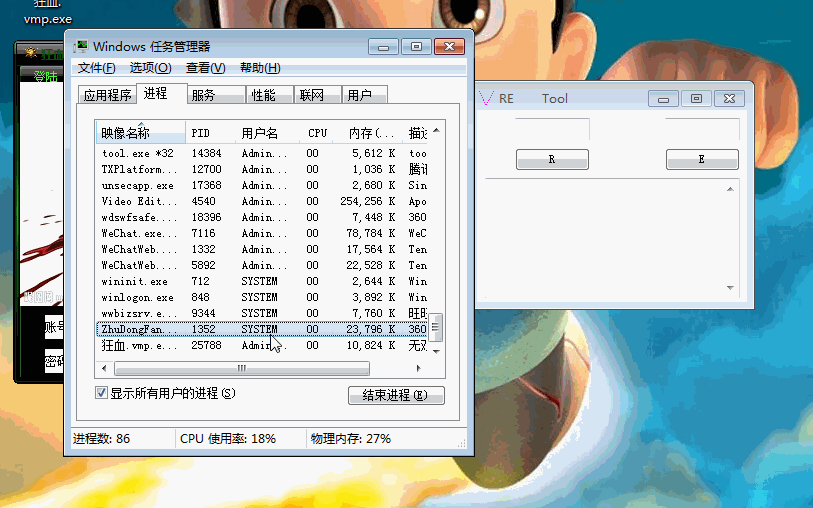
Task: Open the 文件(F) menu
Action: click(x=97, y=68)
